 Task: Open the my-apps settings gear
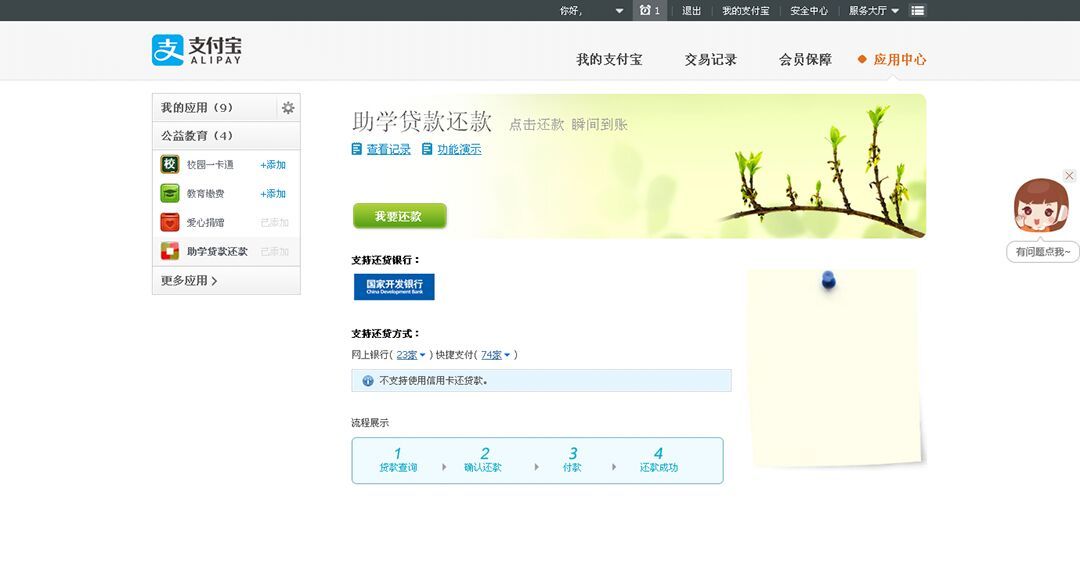(288, 108)
